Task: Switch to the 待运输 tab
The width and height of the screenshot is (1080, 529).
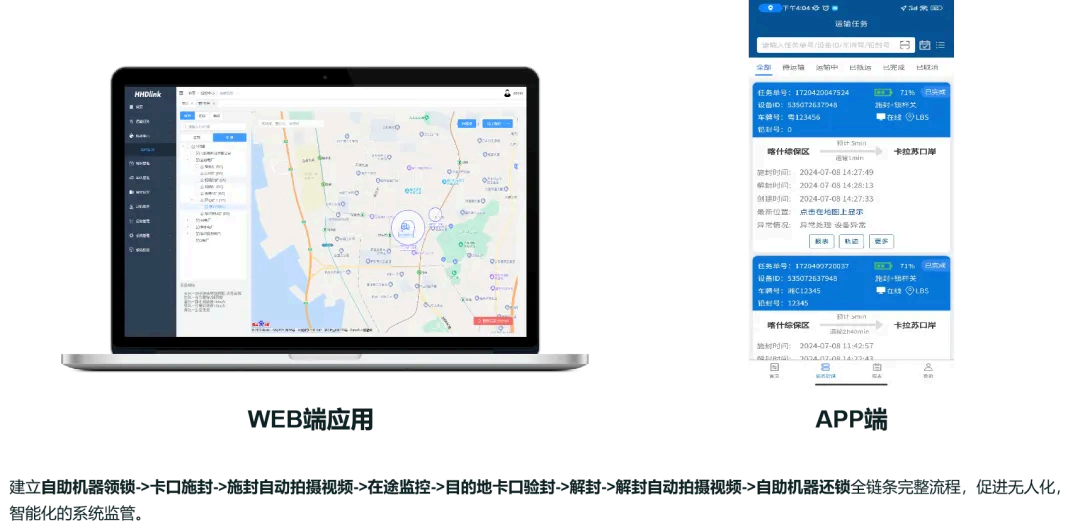Action: click(793, 68)
